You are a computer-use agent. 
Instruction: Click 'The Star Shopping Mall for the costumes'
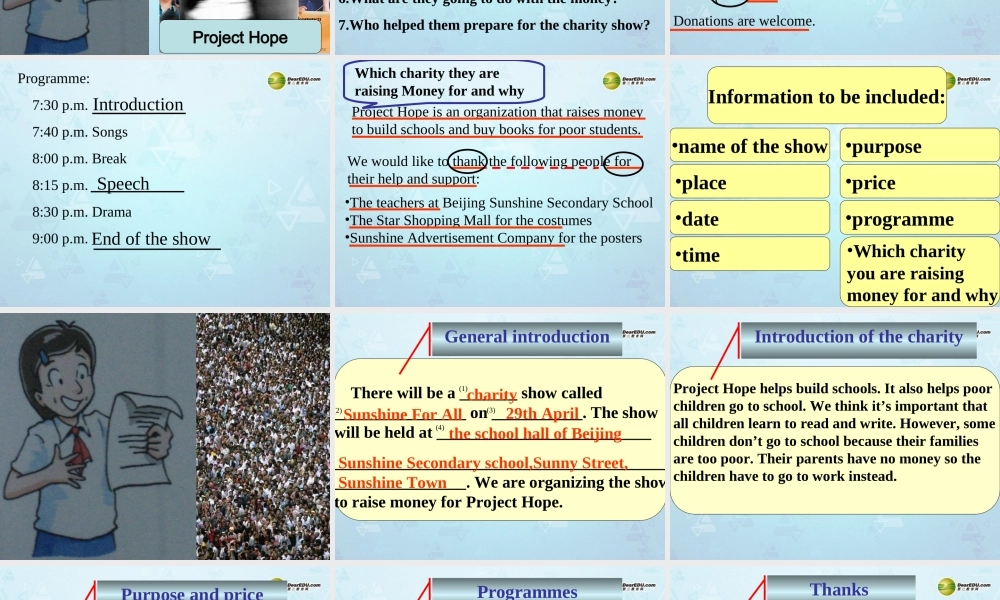pyautogui.click(x=469, y=221)
